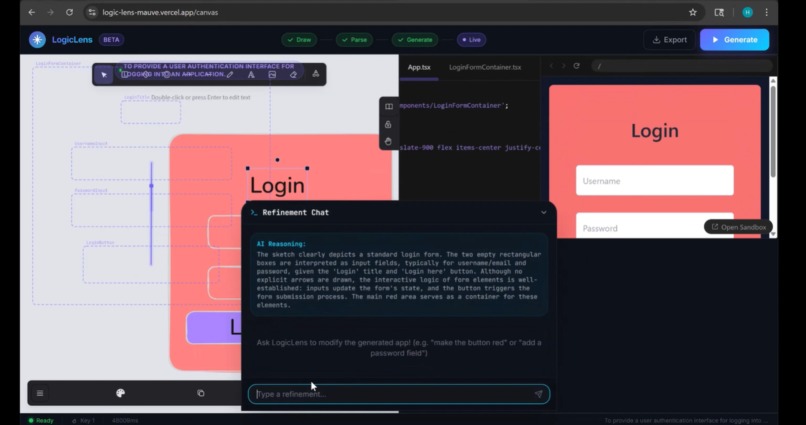The height and width of the screenshot is (425, 806).
Task: View site information icon
Action: tap(91, 12)
